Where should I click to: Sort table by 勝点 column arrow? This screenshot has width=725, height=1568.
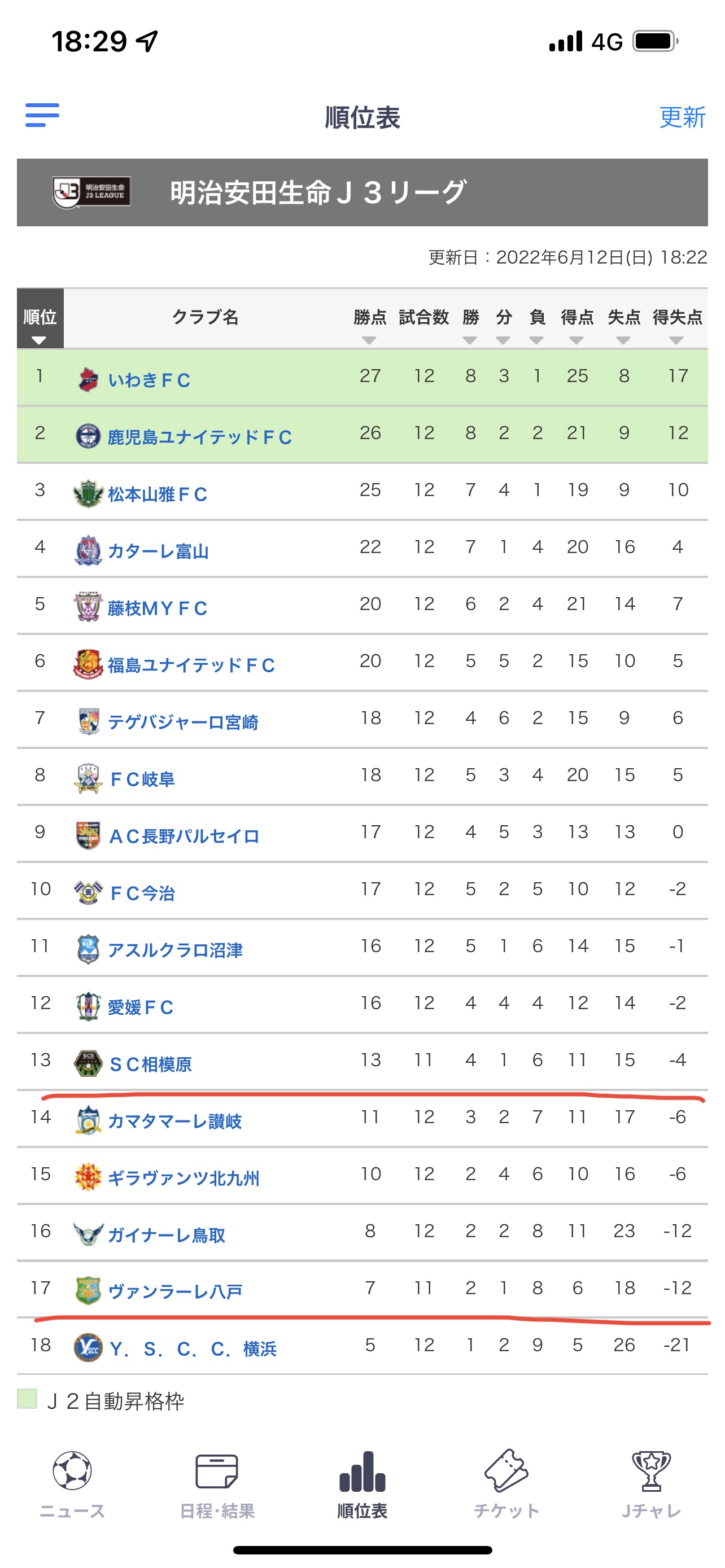pyautogui.click(x=369, y=340)
